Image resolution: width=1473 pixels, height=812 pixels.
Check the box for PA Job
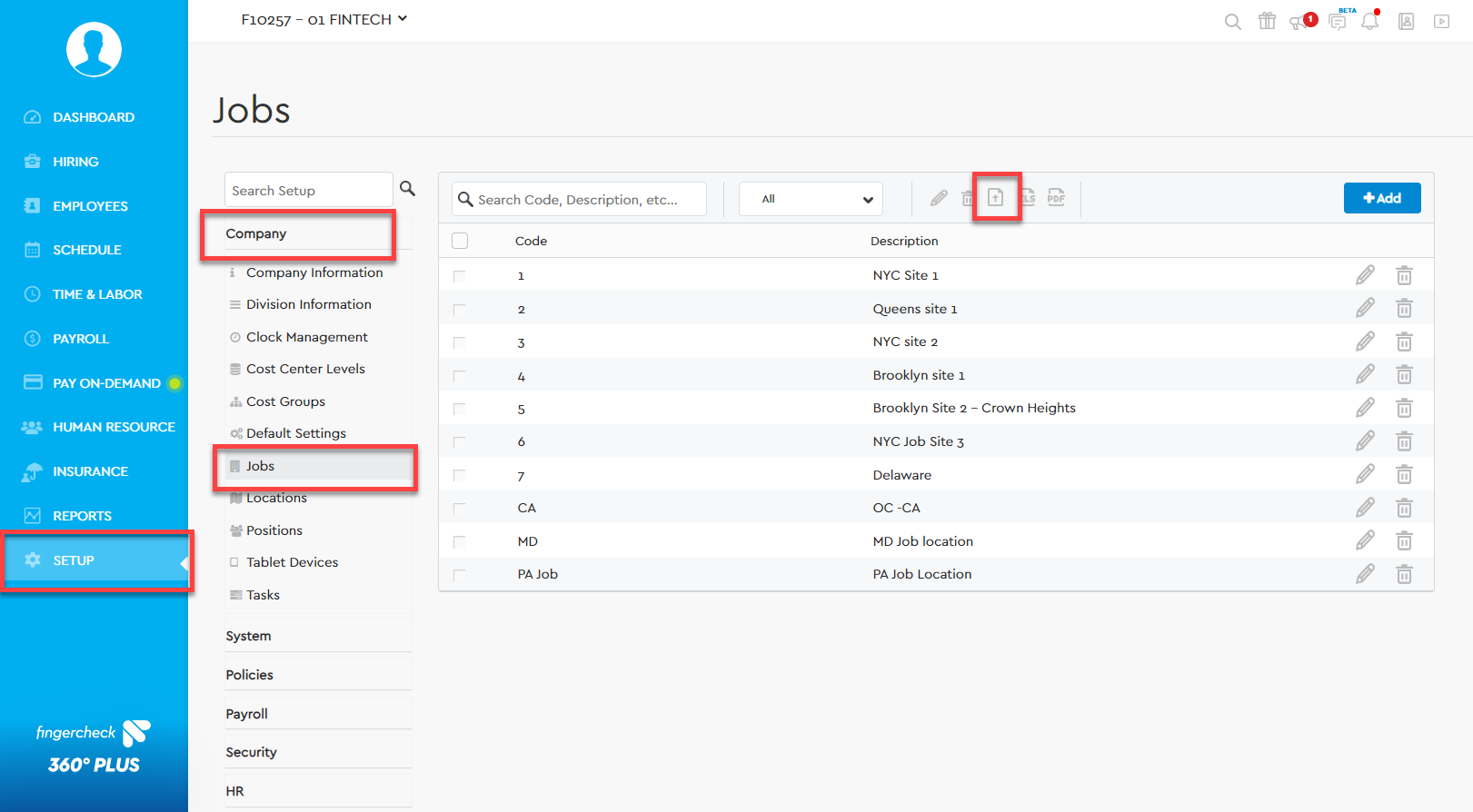click(x=459, y=575)
